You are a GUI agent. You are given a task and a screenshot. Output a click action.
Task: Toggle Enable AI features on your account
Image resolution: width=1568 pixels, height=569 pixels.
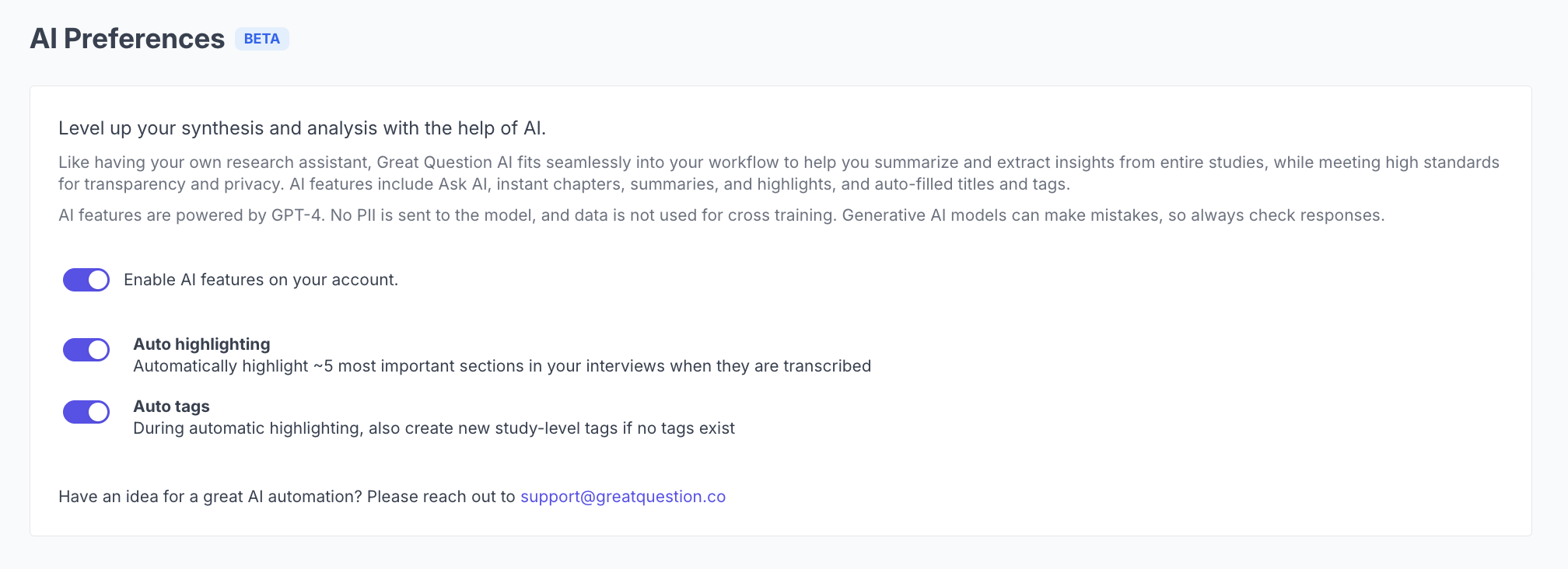(x=86, y=280)
